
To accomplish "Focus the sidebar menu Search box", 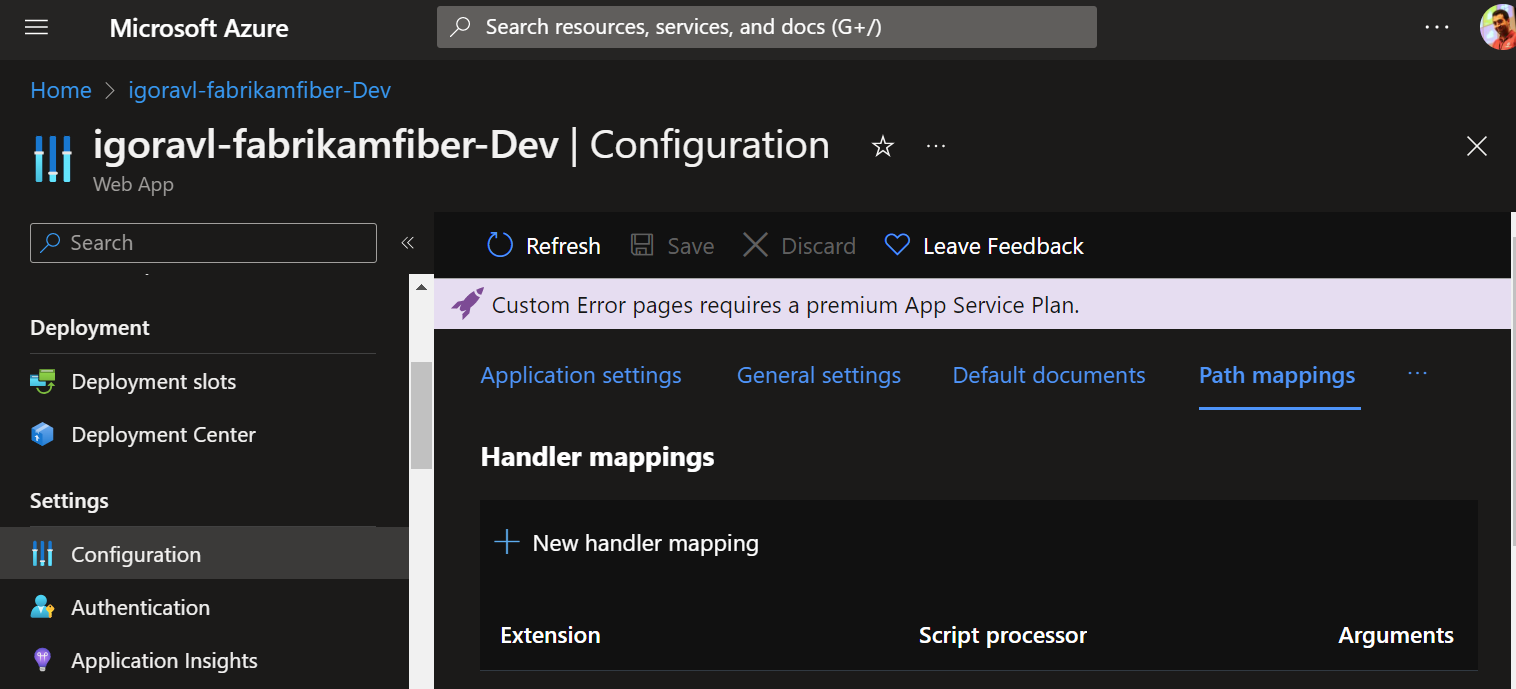I will (203, 243).
